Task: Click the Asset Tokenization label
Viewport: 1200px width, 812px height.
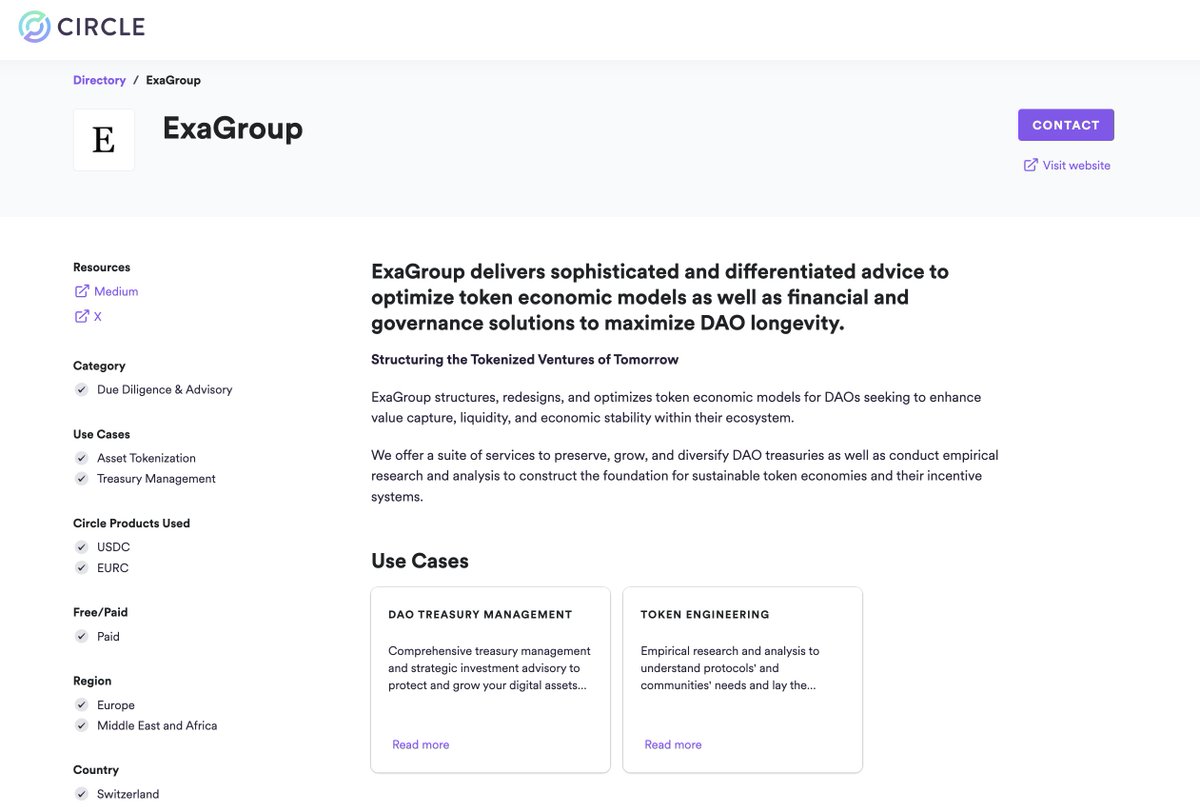Action: point(146,458)
